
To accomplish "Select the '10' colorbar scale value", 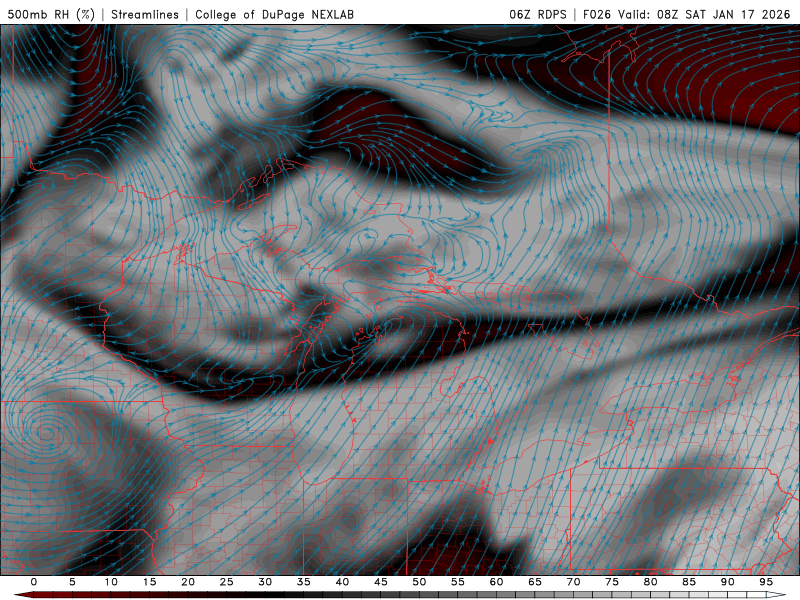I will tap(111, 582).
